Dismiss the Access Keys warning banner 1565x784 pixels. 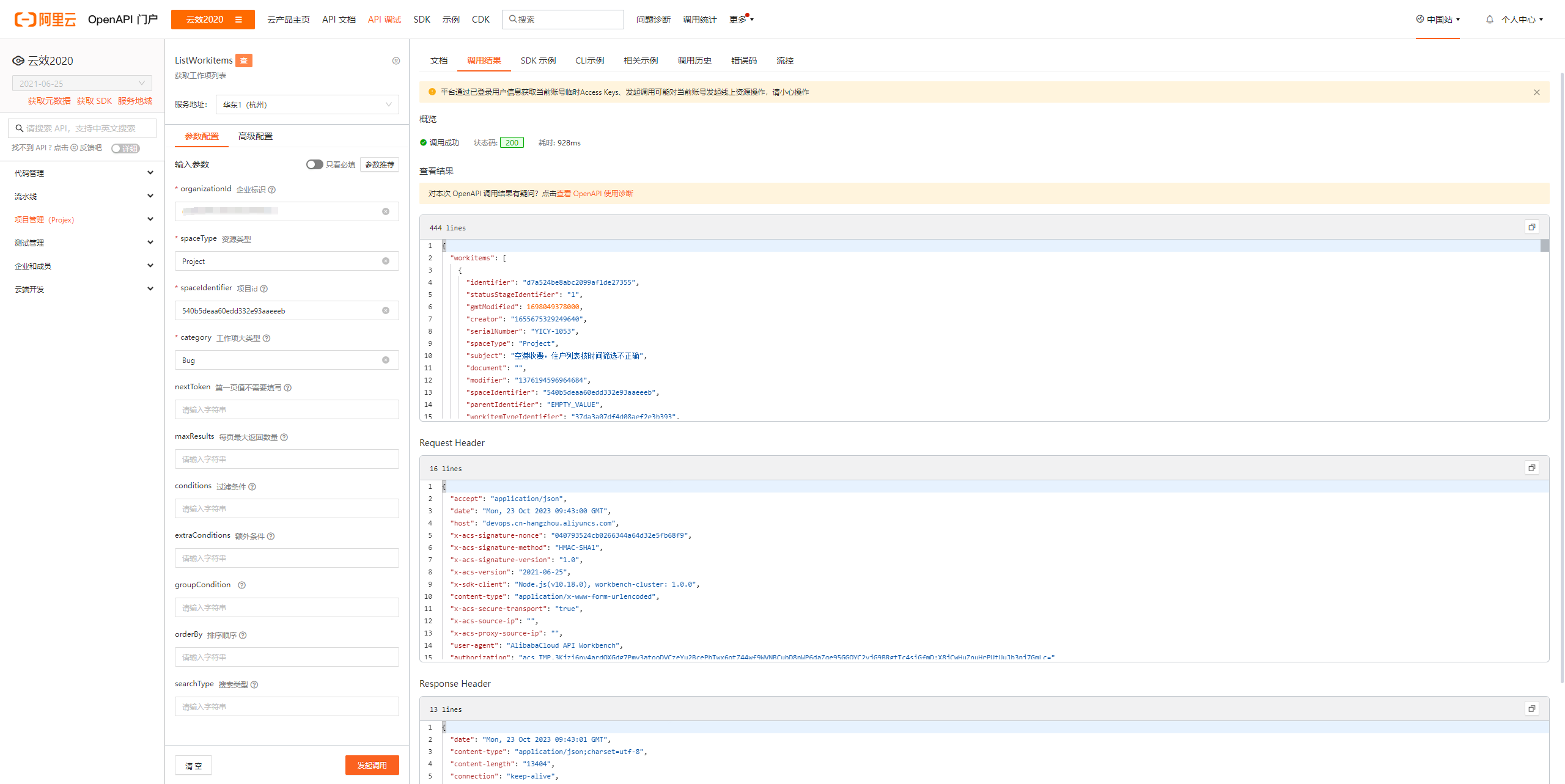tap(1537, 92)
